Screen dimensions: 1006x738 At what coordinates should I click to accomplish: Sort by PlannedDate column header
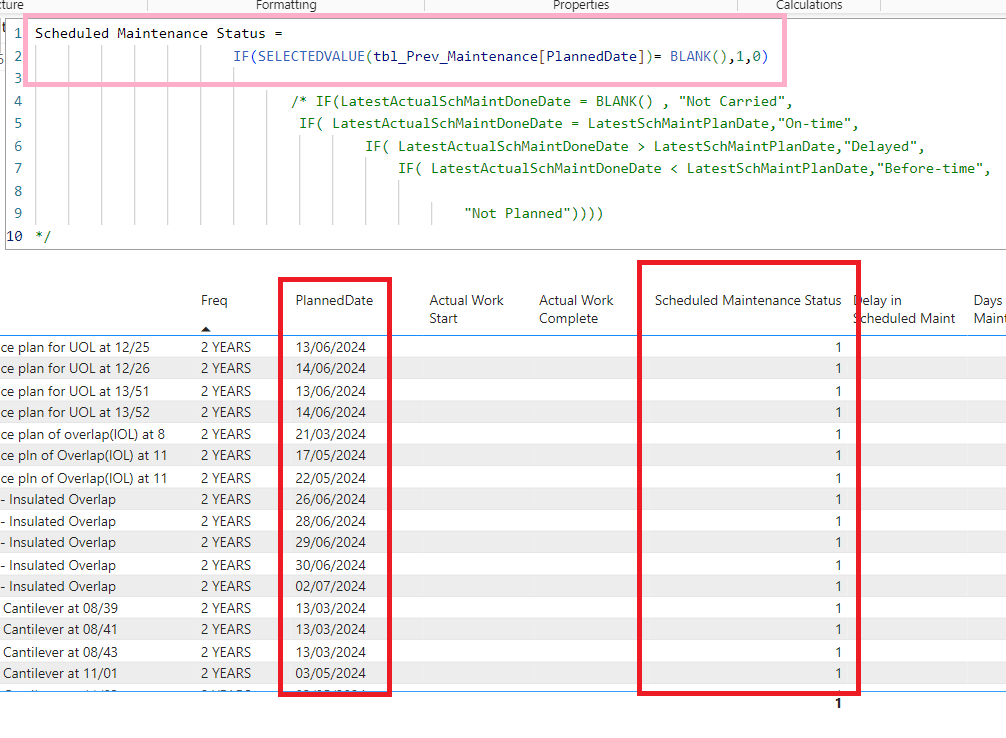coord(334,300)
